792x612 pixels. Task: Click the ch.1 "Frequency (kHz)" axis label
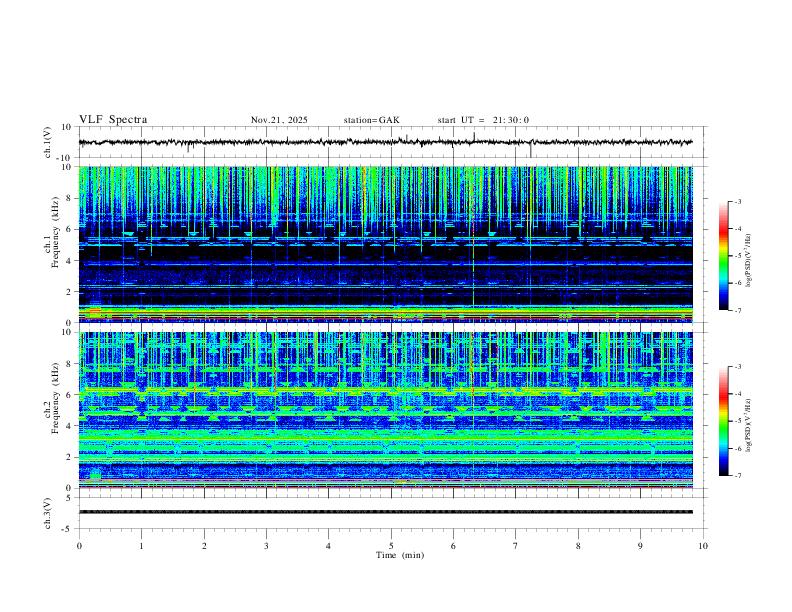(x=55, y=233)
